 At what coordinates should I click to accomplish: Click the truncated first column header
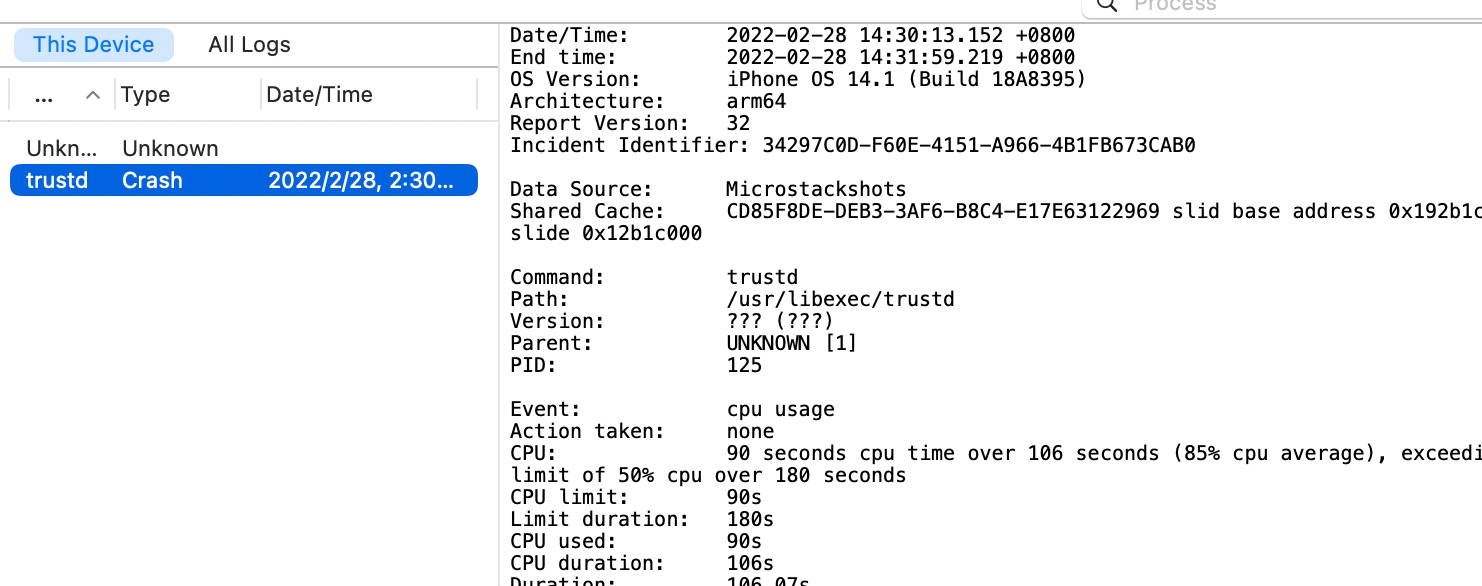[x=44, y=95]
